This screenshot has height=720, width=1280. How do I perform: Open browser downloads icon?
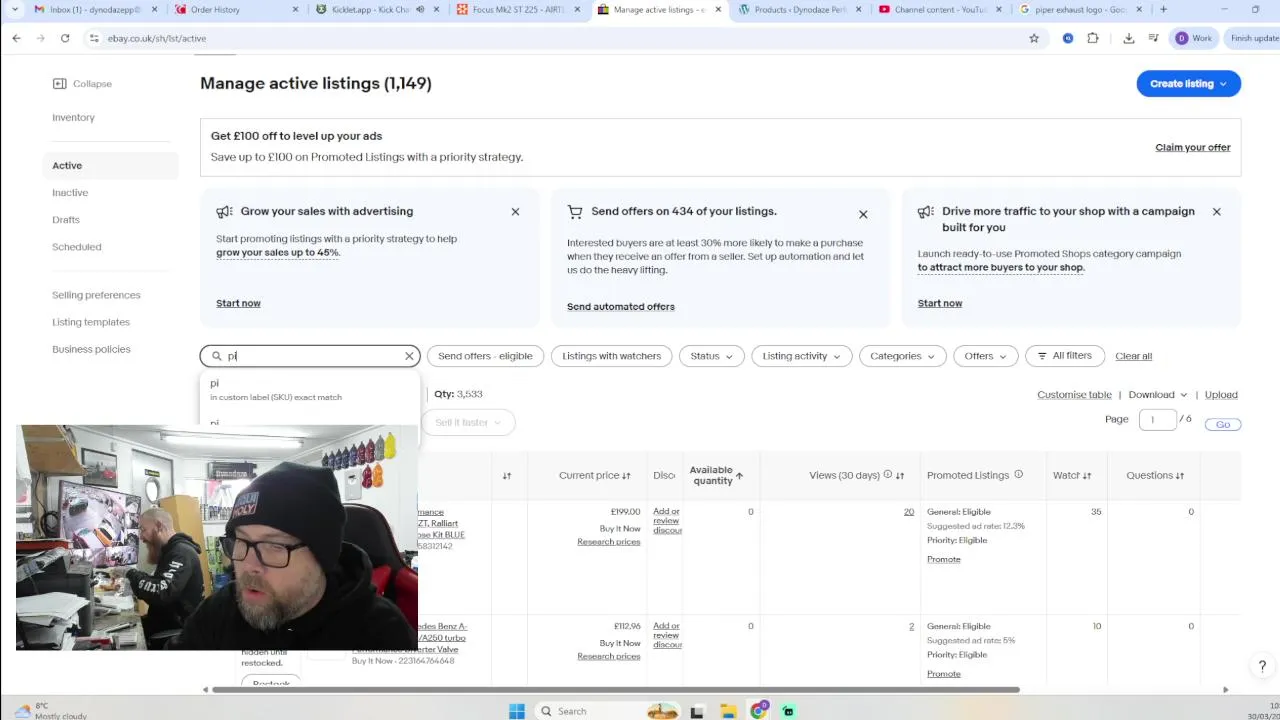(x=1129, y=38)
